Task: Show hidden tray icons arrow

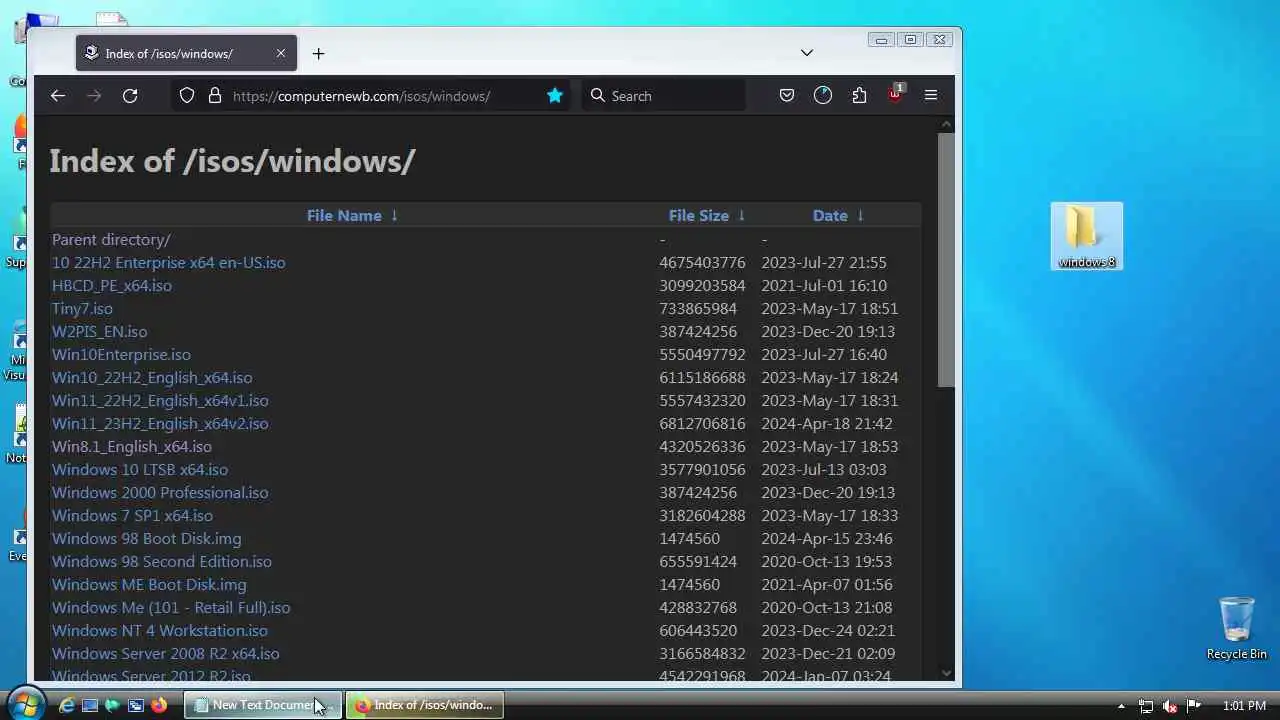Action: point(1121,706)
